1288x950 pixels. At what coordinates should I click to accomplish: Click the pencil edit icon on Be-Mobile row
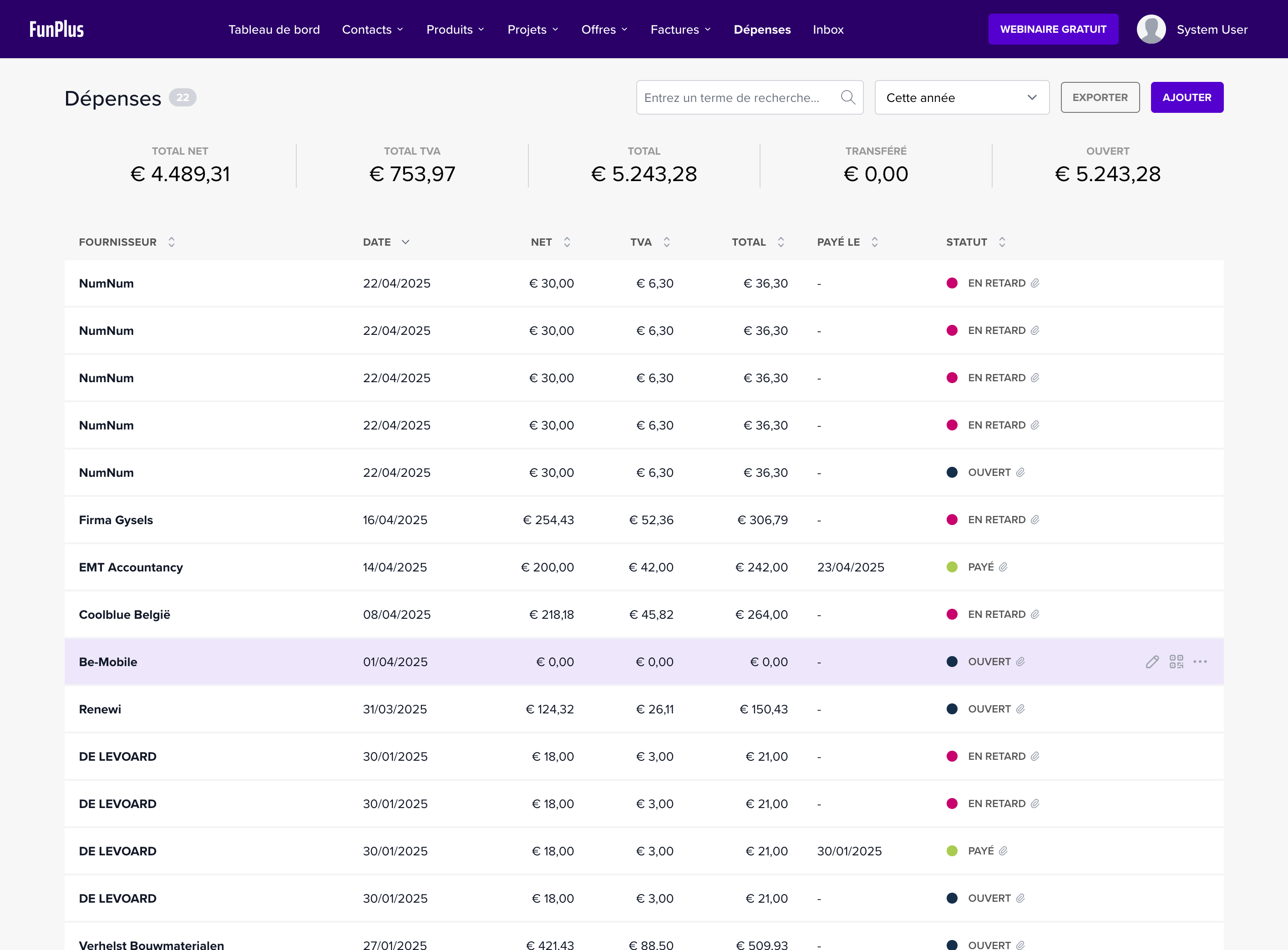(x=1151, y=662)
